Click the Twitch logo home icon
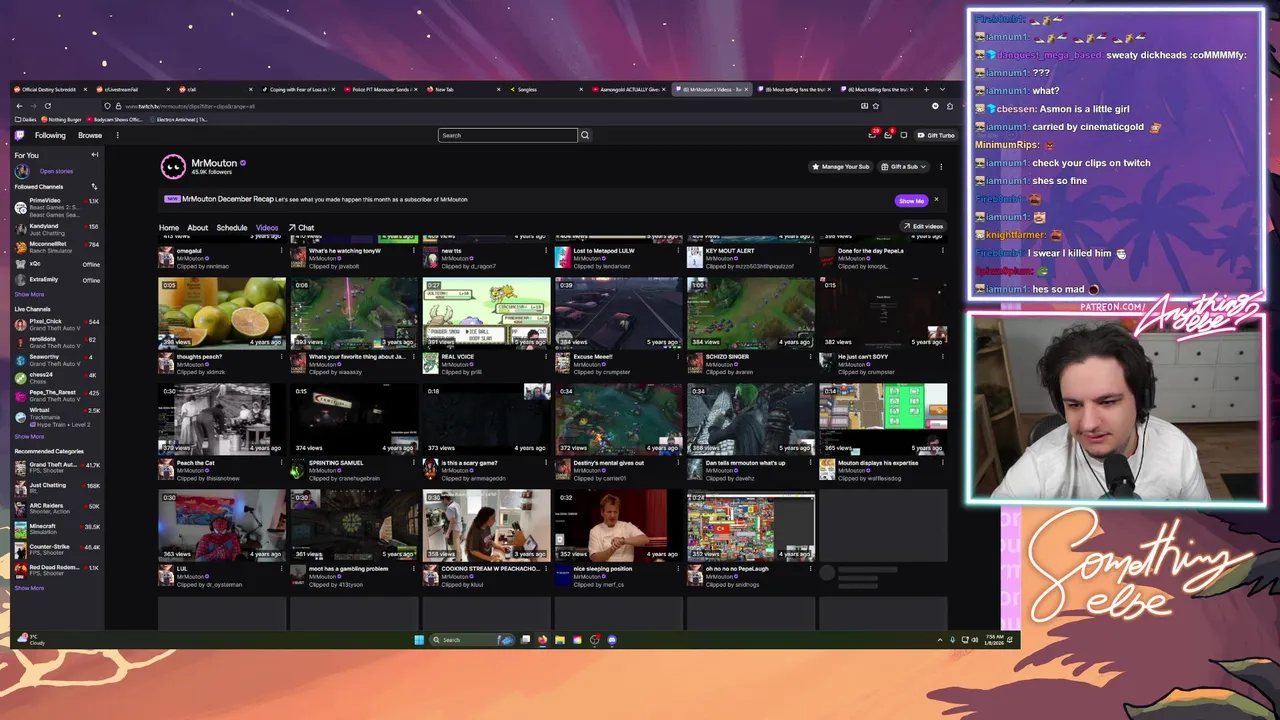Screen dimensions: 1280x720 click(20, 135)
